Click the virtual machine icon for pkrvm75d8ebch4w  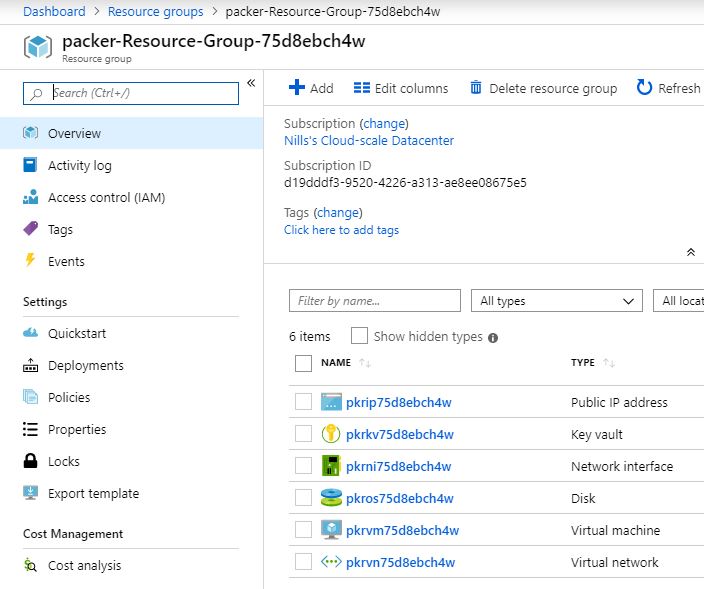[331, 530]
